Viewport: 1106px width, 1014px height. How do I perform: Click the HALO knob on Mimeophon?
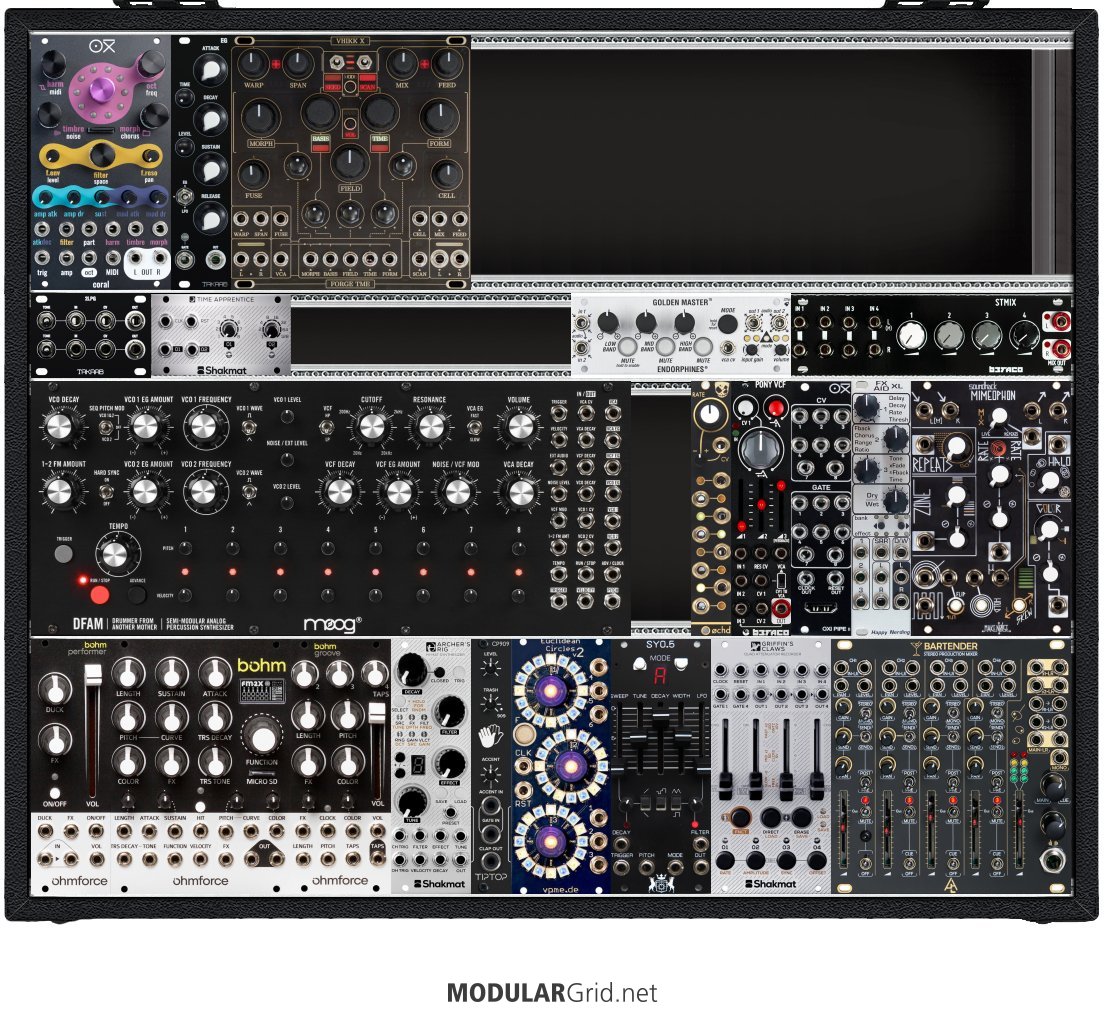(1049, 481)
